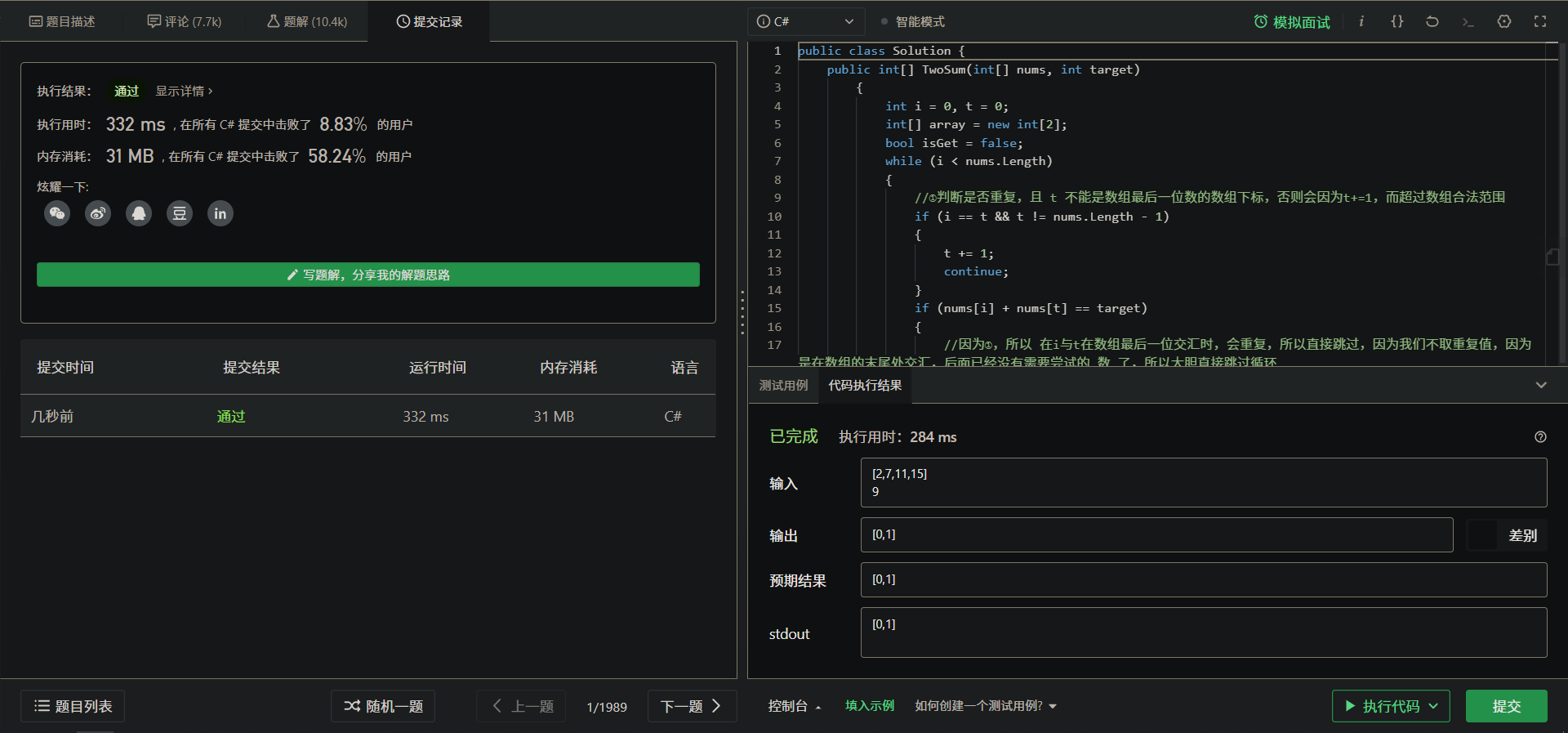Collapse the result panel chevron
This screenshot has height=733, width=1568.
(x=1541, y=385)
